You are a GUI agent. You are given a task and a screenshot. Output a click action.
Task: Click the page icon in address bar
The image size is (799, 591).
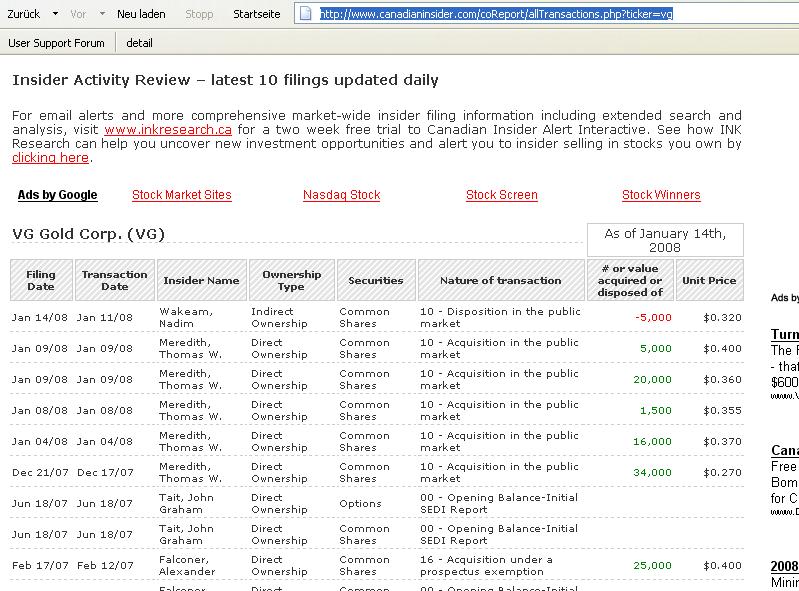pyautogui.click(x=305, y=14)
